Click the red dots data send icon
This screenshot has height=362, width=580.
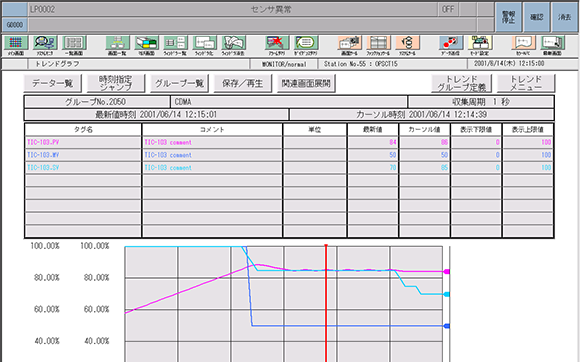click(451, 43)
